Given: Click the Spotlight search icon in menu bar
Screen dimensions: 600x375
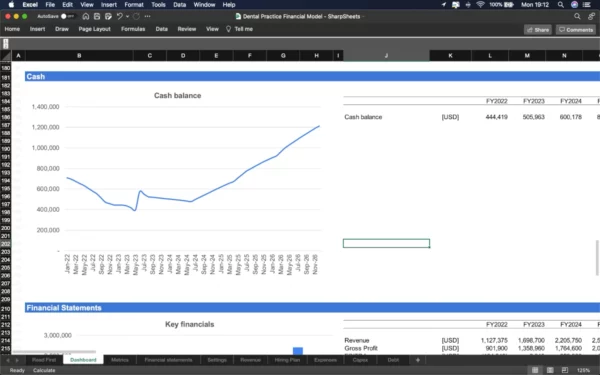Looking at the screenshot, I should point(561,5).
